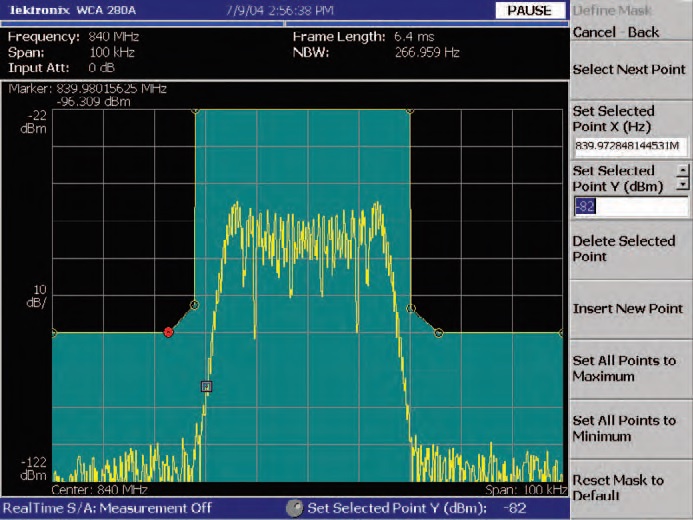Select the mask point at far left edge
Screen dimensions: 693x520
pyautogui.click(x=53, y=332)
